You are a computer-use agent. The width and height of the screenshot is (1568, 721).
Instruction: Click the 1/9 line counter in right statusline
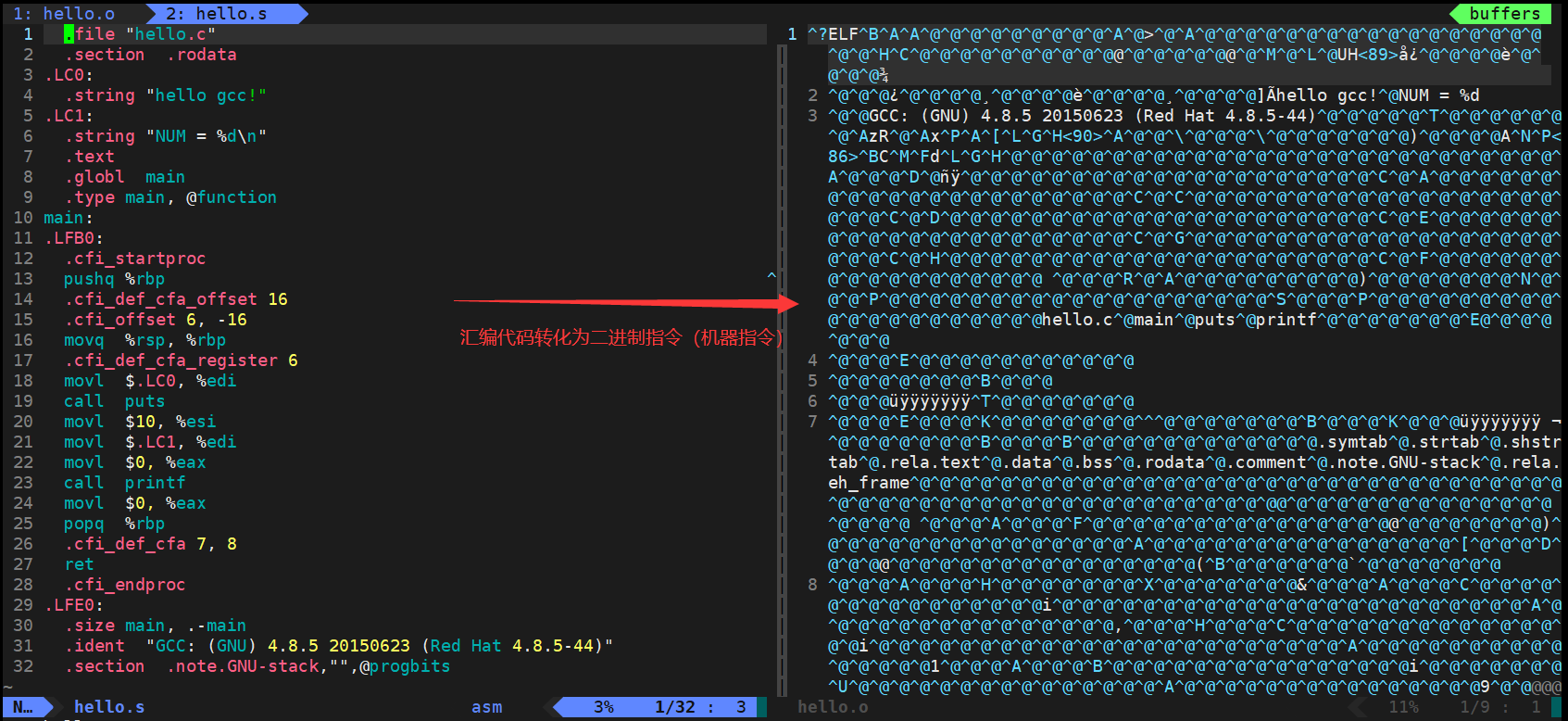1474,707
